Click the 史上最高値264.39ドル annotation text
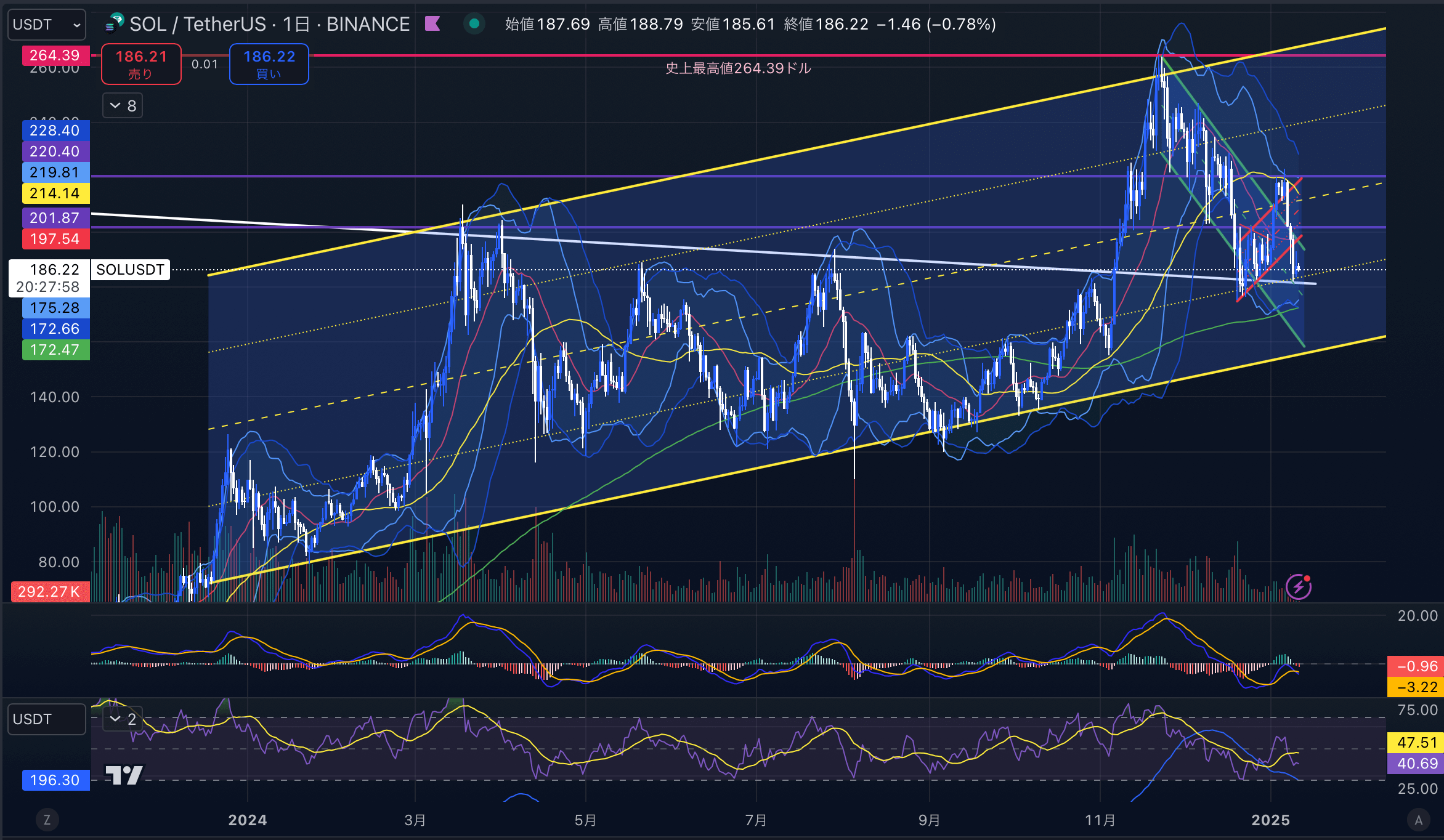The width and height of the screenshot is (1444, 840). pyautogui.click(x=739, y=68)
